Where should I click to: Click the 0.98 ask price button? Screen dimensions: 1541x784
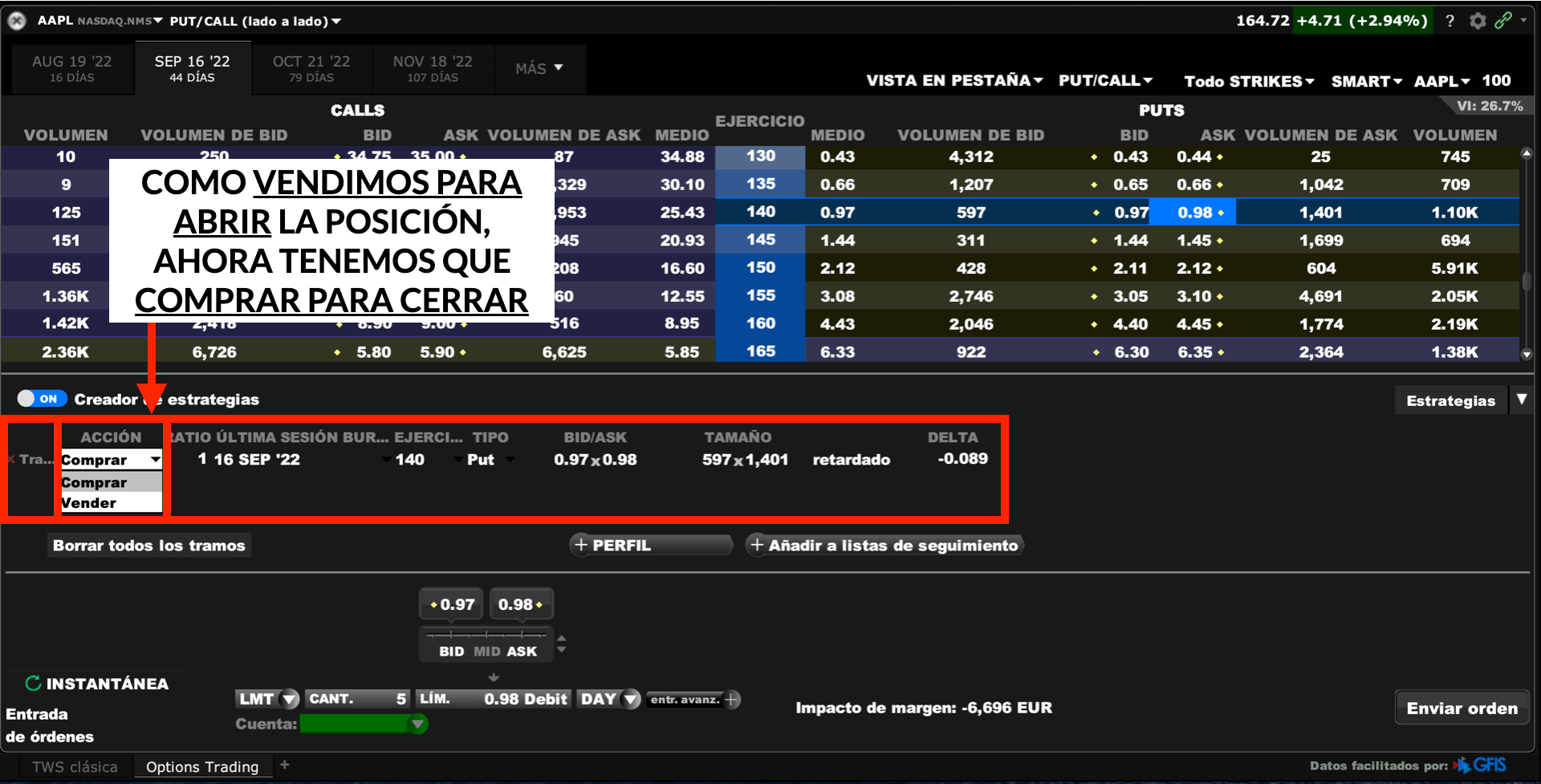(x=520, y=604)
